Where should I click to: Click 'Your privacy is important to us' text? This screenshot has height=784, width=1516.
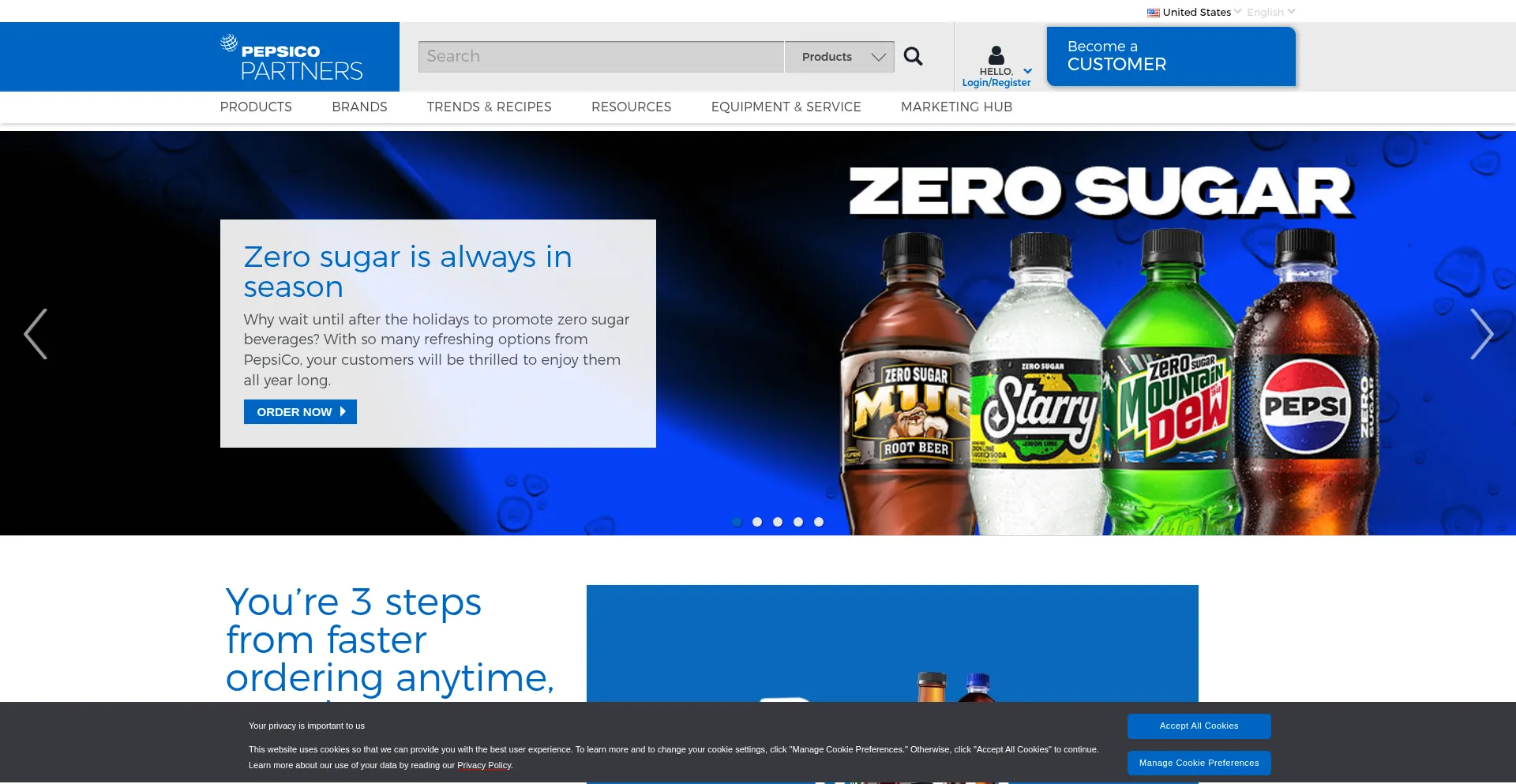pyautogui.click(x=306, y=726)
